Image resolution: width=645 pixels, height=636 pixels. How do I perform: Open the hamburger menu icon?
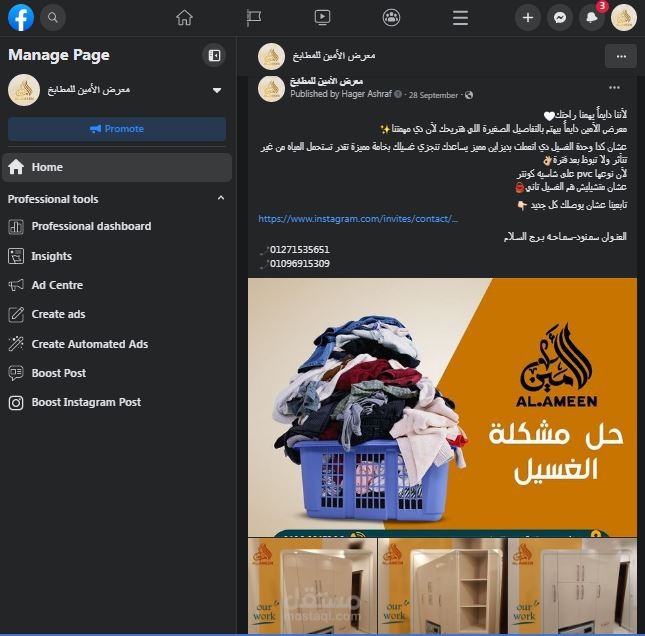pos(460,18)
